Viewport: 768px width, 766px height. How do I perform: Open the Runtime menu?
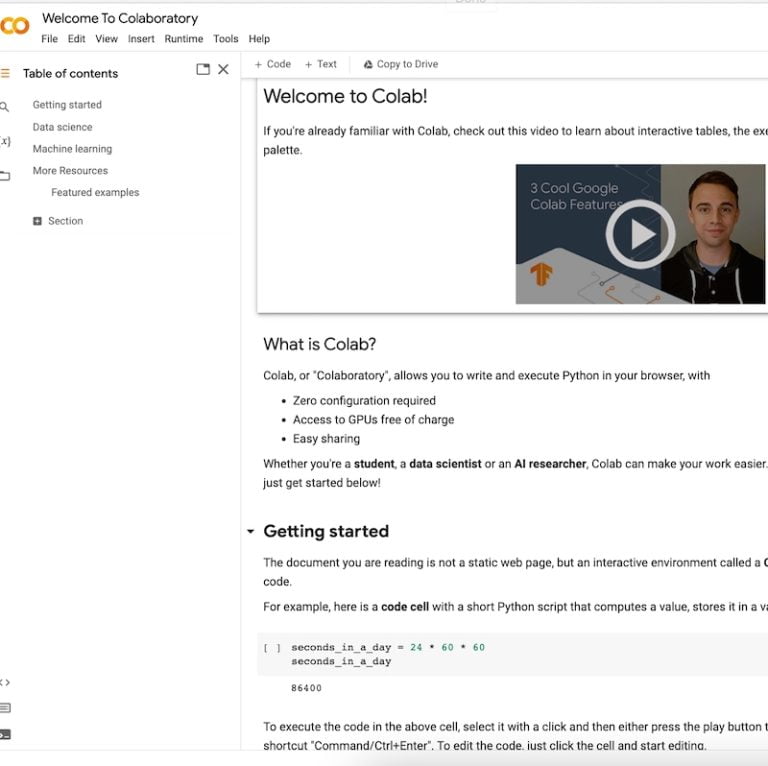(x=183, y=39)
